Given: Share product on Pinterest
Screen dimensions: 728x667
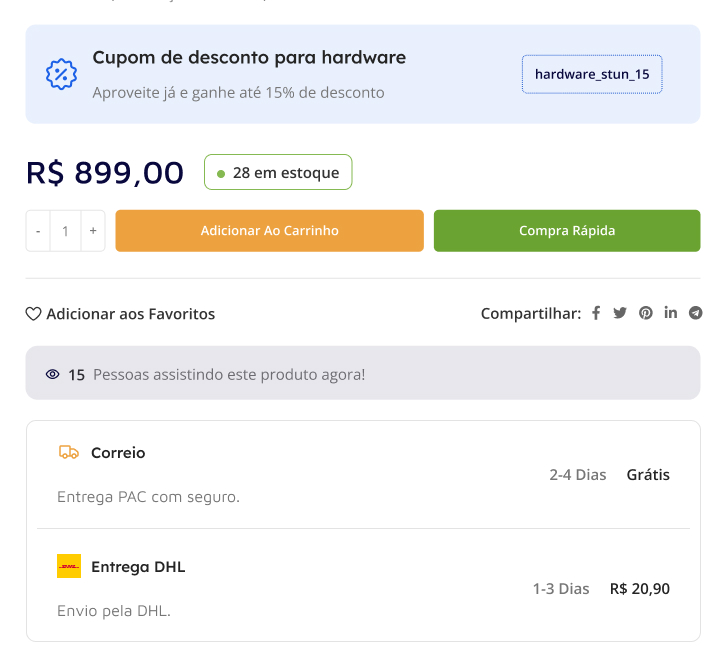Looking at the screenshot, I should (x=646, y=313).
